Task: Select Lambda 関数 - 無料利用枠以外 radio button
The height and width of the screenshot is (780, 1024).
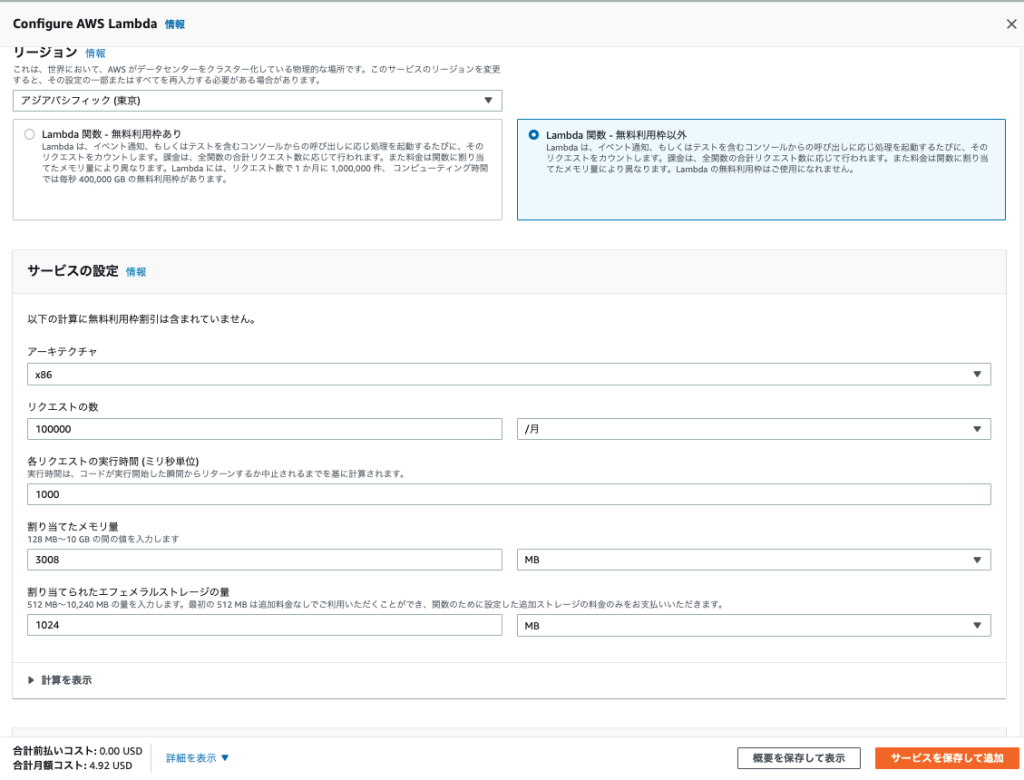Action: 533,134
